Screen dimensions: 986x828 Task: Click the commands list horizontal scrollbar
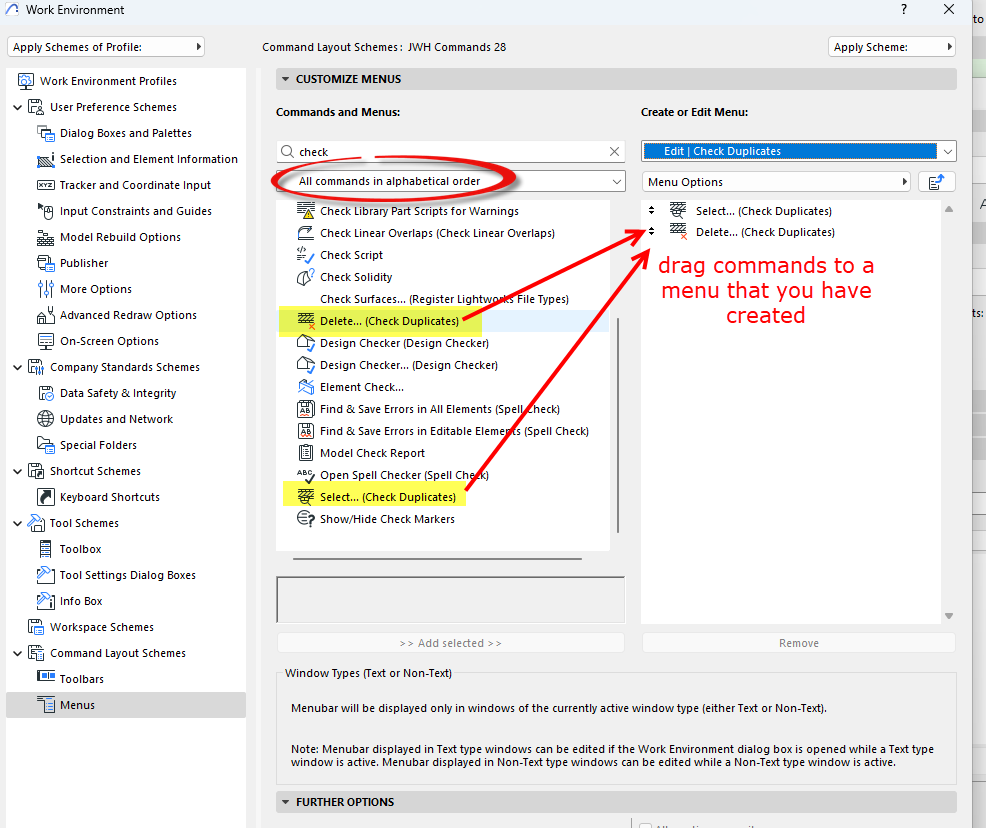click(x=437, y=558)
